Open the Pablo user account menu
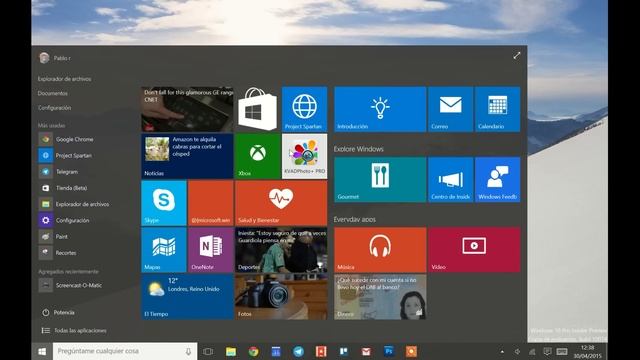The image size is (640, 360). [x=55, y=58]
